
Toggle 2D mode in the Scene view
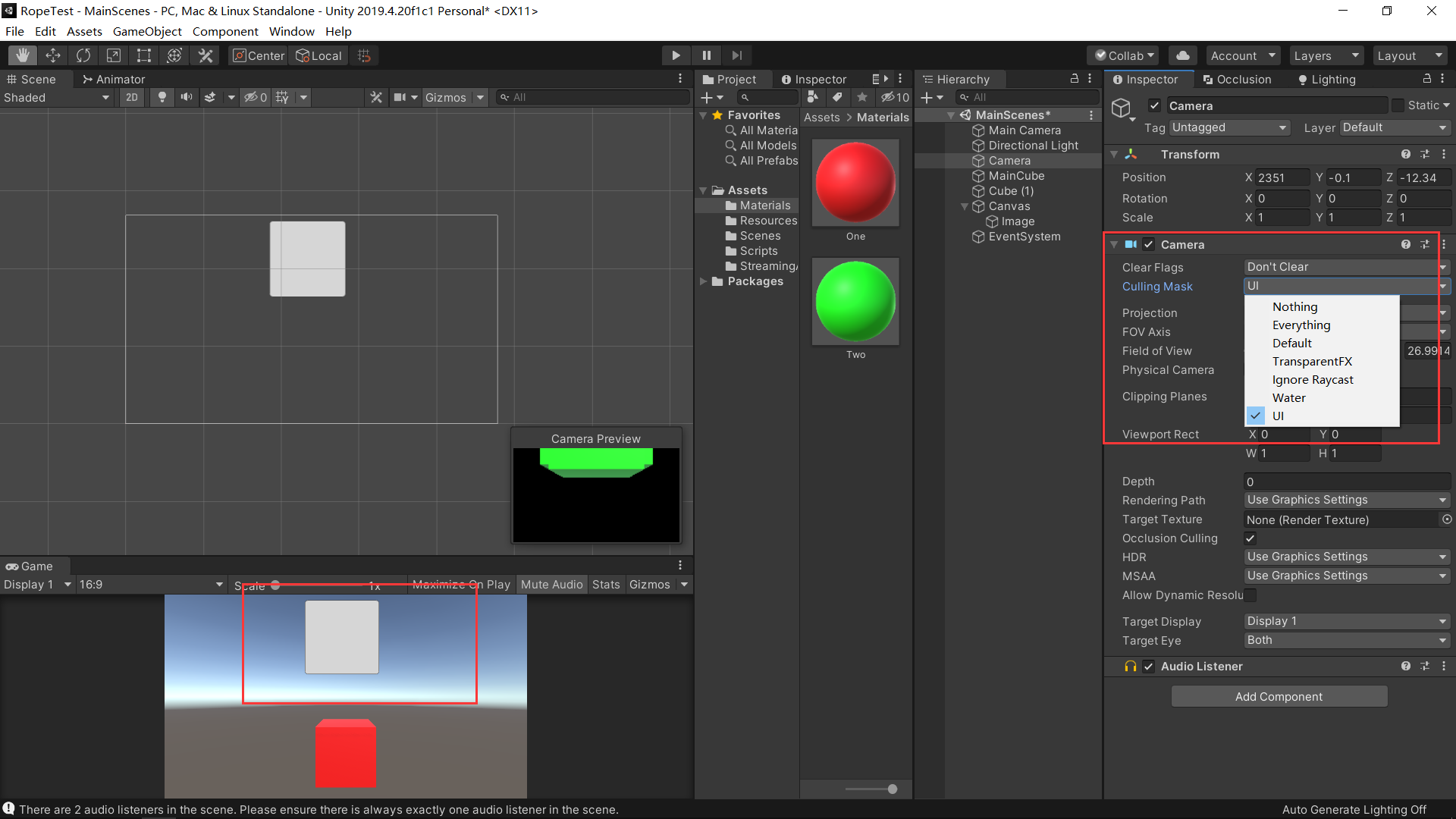click(131, 97)
